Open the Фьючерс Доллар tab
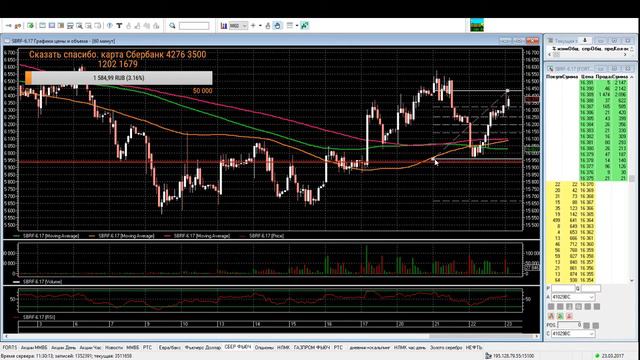 coord(202,348)
